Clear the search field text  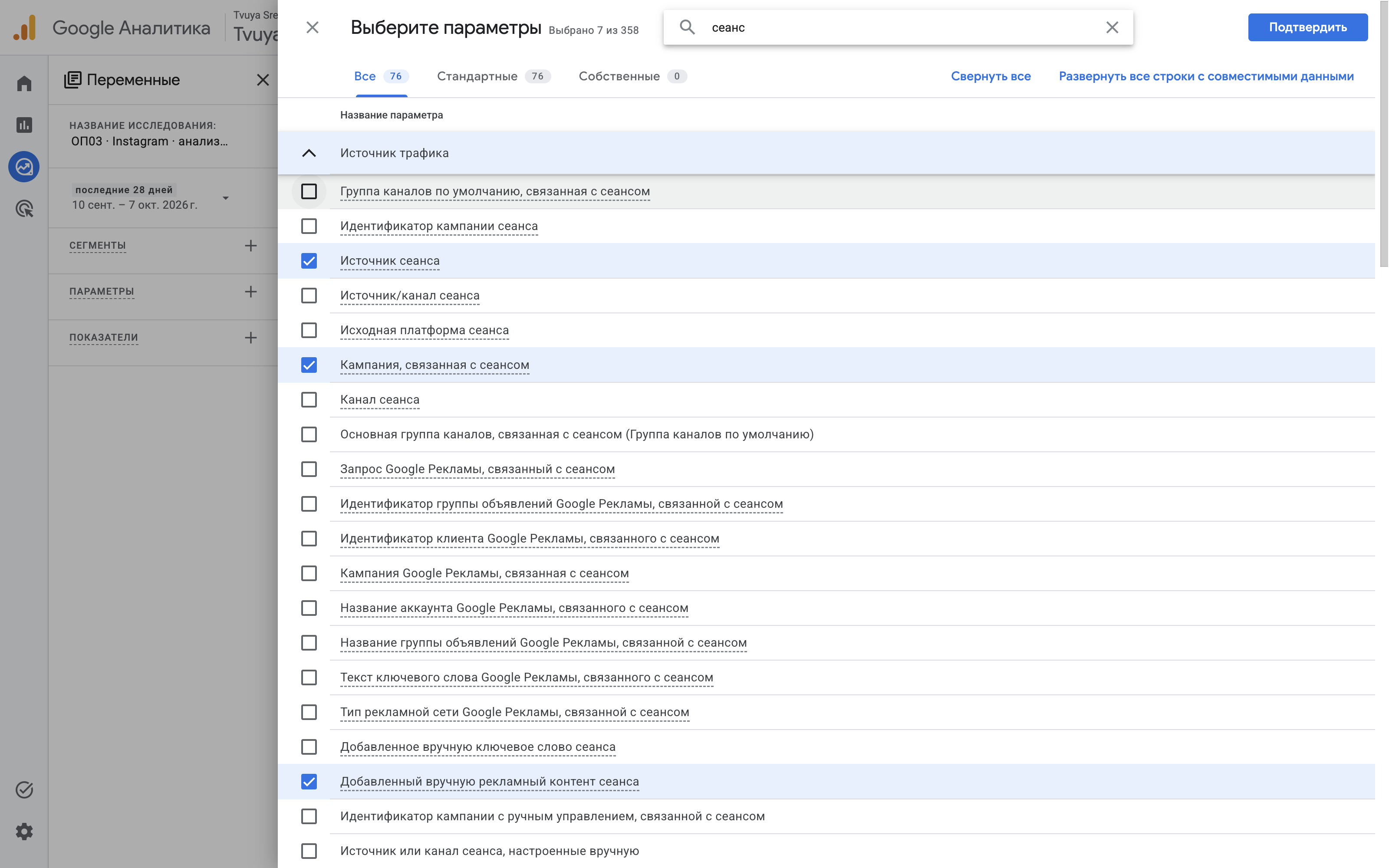coord(1112,27)
